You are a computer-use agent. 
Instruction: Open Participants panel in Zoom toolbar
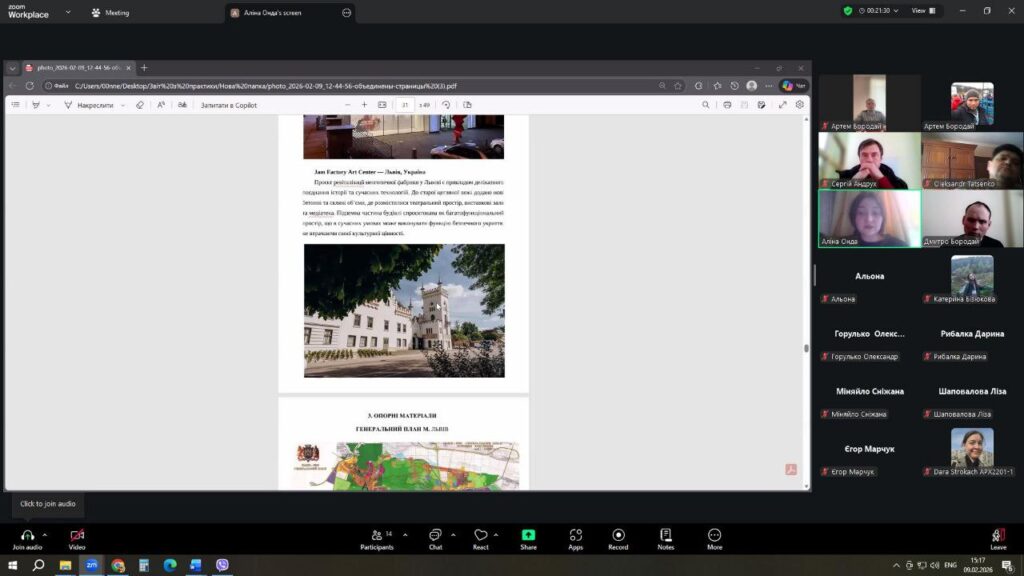click(376, 536)
